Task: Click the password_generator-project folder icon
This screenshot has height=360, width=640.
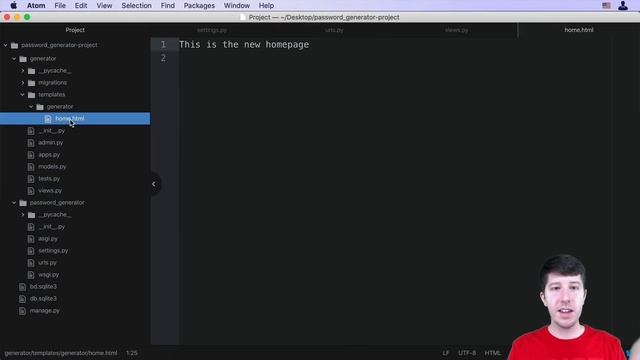Action: coord(15,45)
